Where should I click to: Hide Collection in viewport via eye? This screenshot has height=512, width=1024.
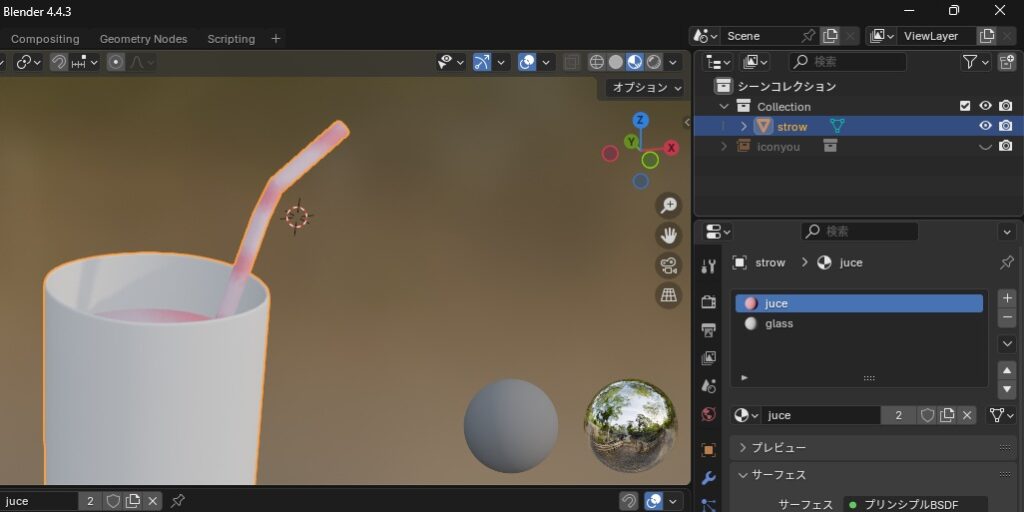985,106
